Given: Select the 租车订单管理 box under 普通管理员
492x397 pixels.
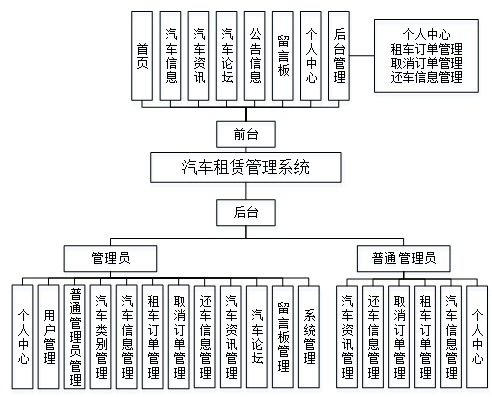Looking at the screenshot, I should pos(425,337).
